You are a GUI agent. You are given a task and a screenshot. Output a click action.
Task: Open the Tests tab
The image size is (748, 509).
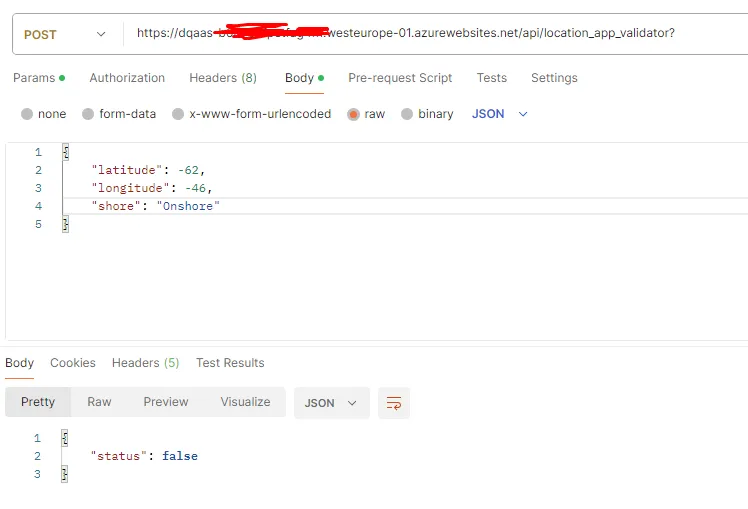coord(491,78)
